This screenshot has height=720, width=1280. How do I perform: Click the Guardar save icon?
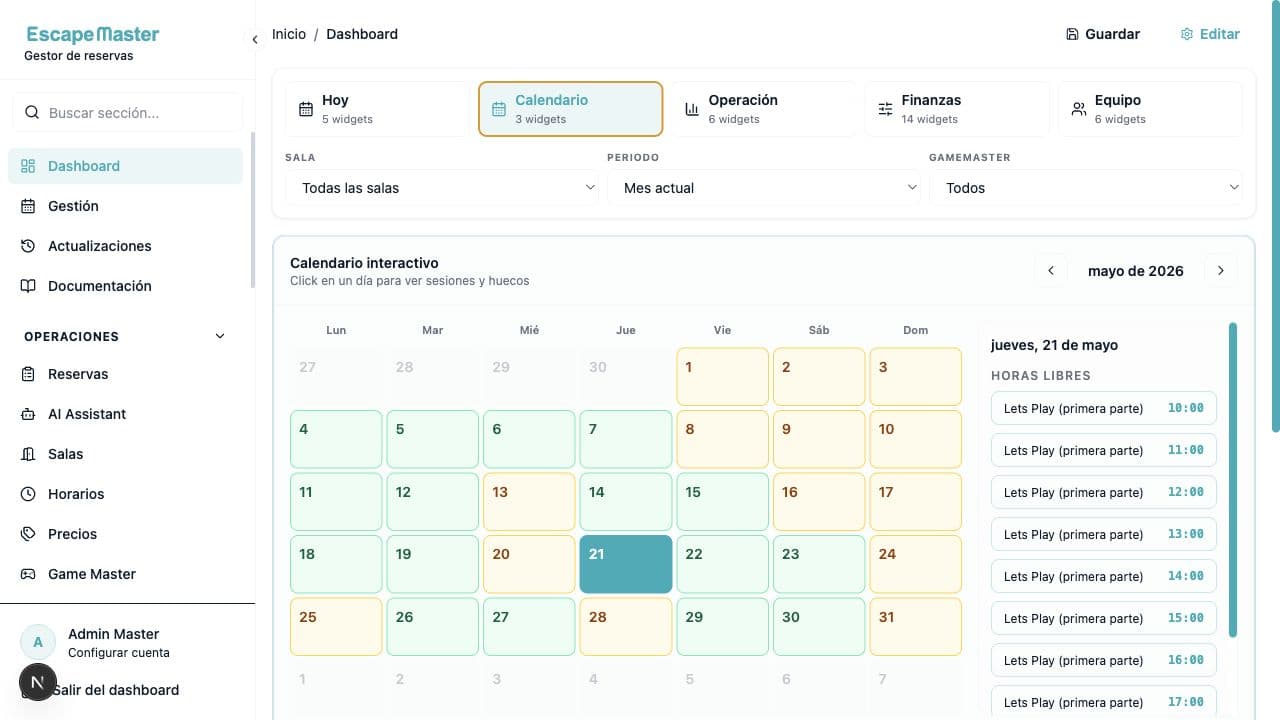pos(1072,34)
